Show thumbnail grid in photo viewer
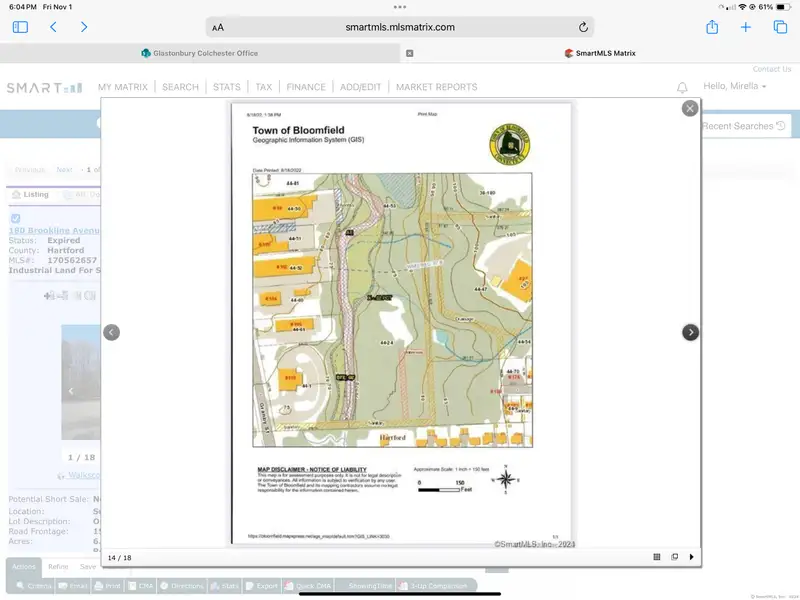The height and width of the screenshot is (600, 800). [x=657, y=557]
